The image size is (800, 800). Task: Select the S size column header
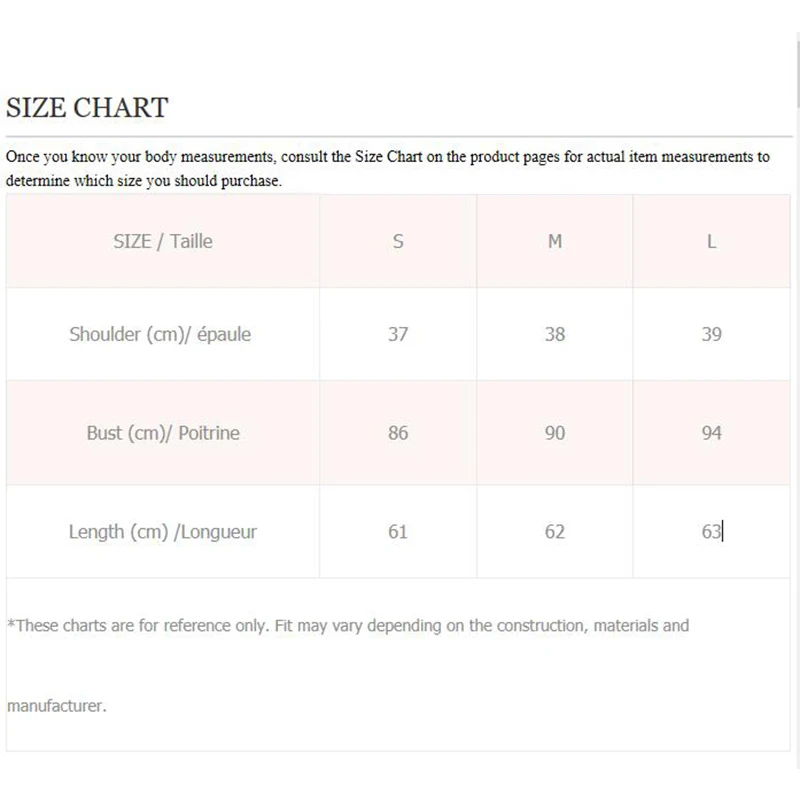click(398, 241)
